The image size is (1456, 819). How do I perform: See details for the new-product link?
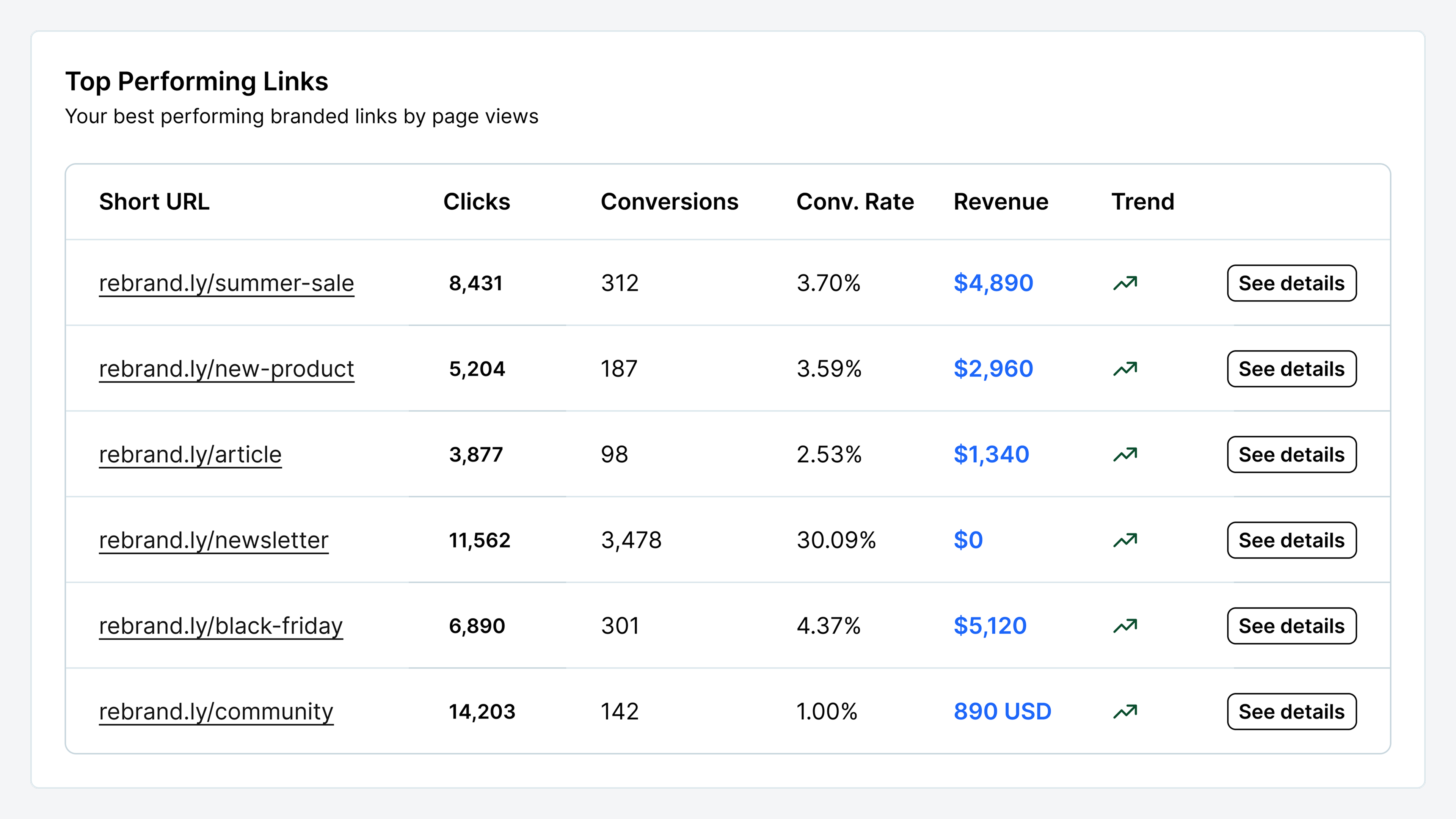[1291, 369]
